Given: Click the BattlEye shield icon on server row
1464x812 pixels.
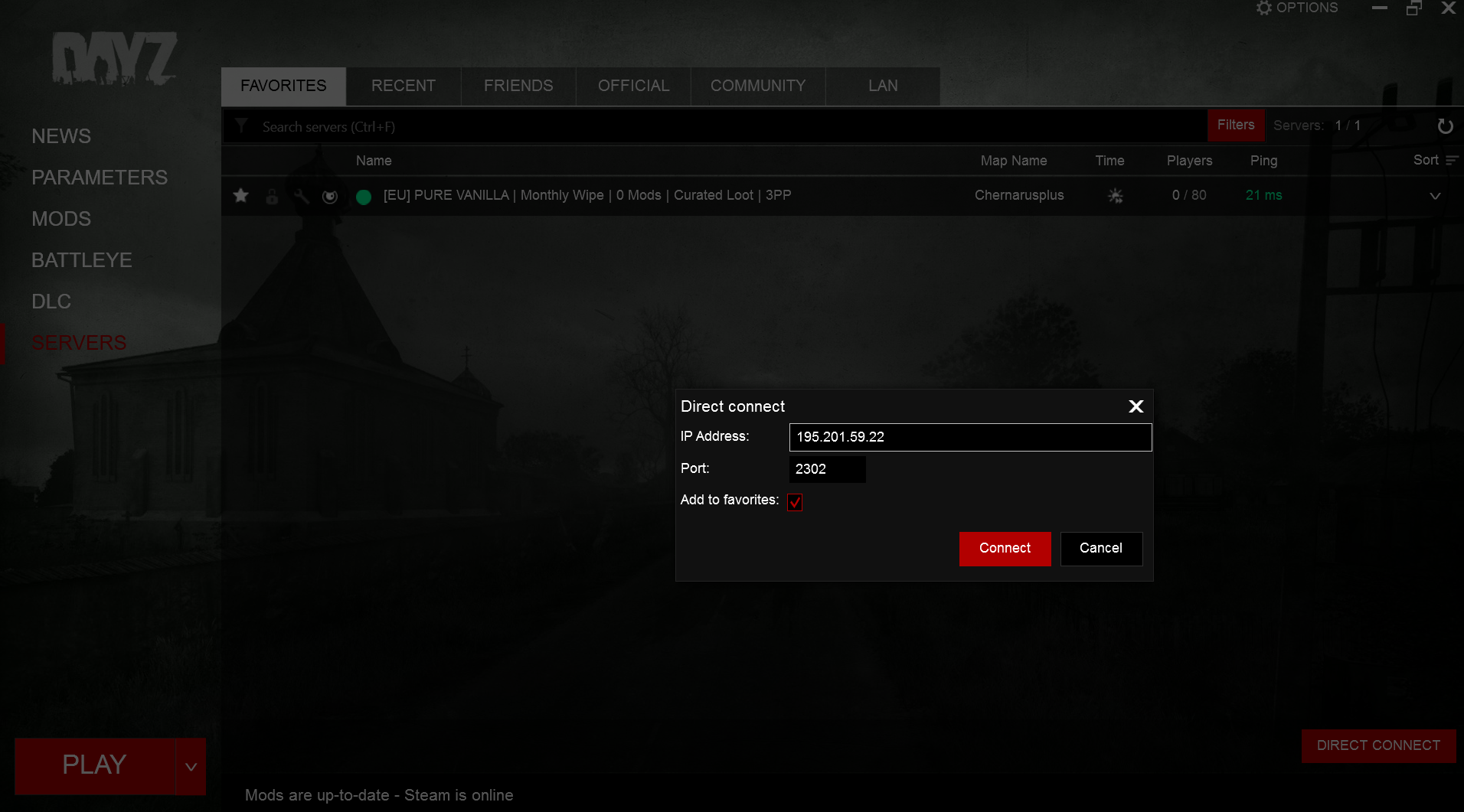Looking at the screenshot, I should (330, 197).
